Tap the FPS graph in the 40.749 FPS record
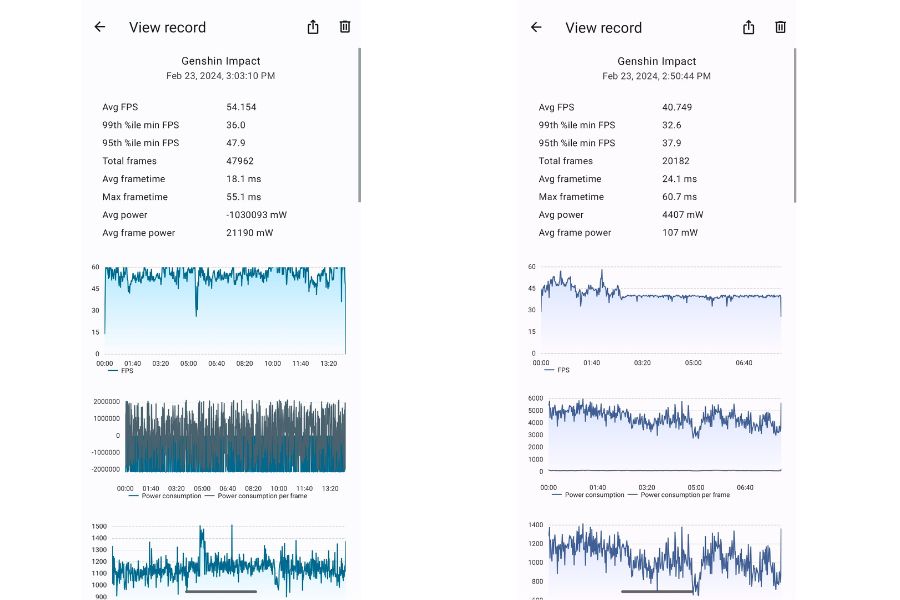Image resolution: width=900 pixels, height=600 pixels. click(660, 310)
